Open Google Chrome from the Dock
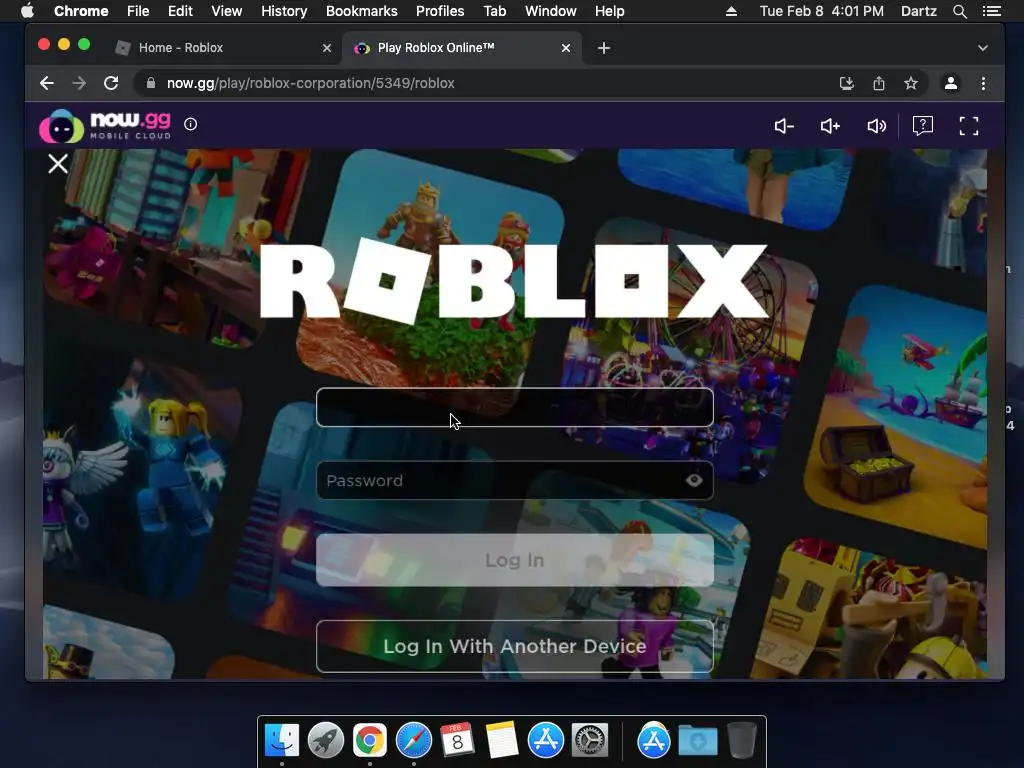 370,741
